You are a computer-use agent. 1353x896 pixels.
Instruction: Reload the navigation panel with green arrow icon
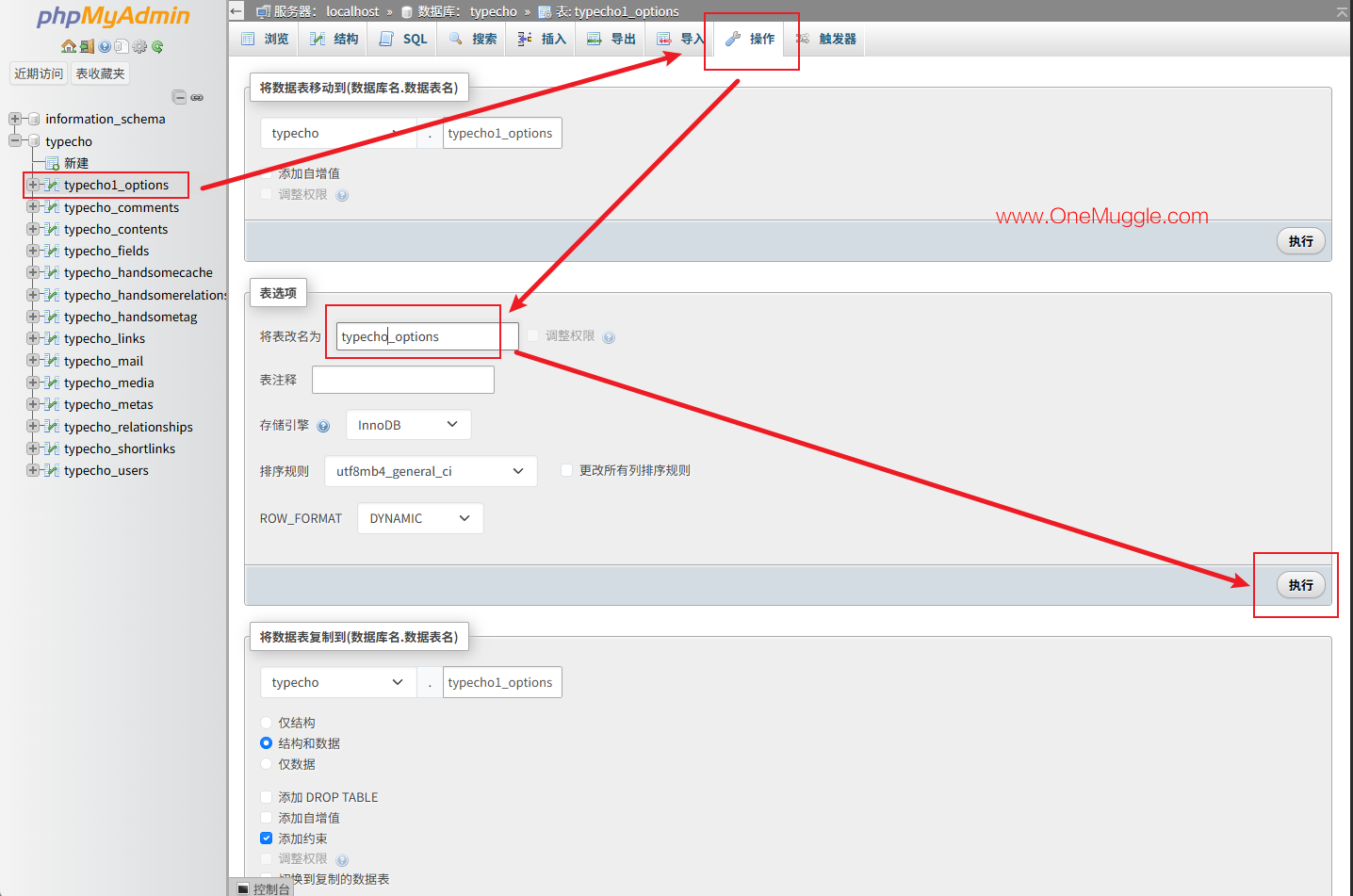point(157,46)
